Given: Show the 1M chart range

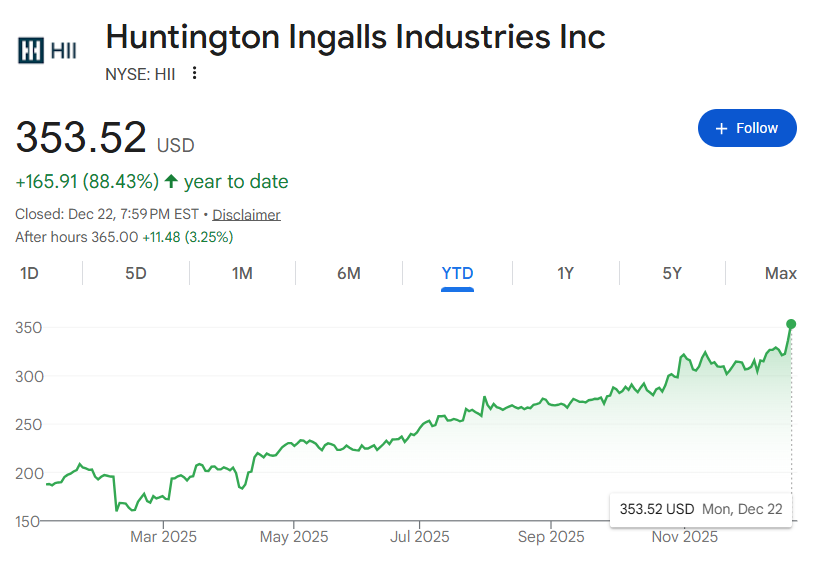Looking at the screenshot, I should pos(242,273).
